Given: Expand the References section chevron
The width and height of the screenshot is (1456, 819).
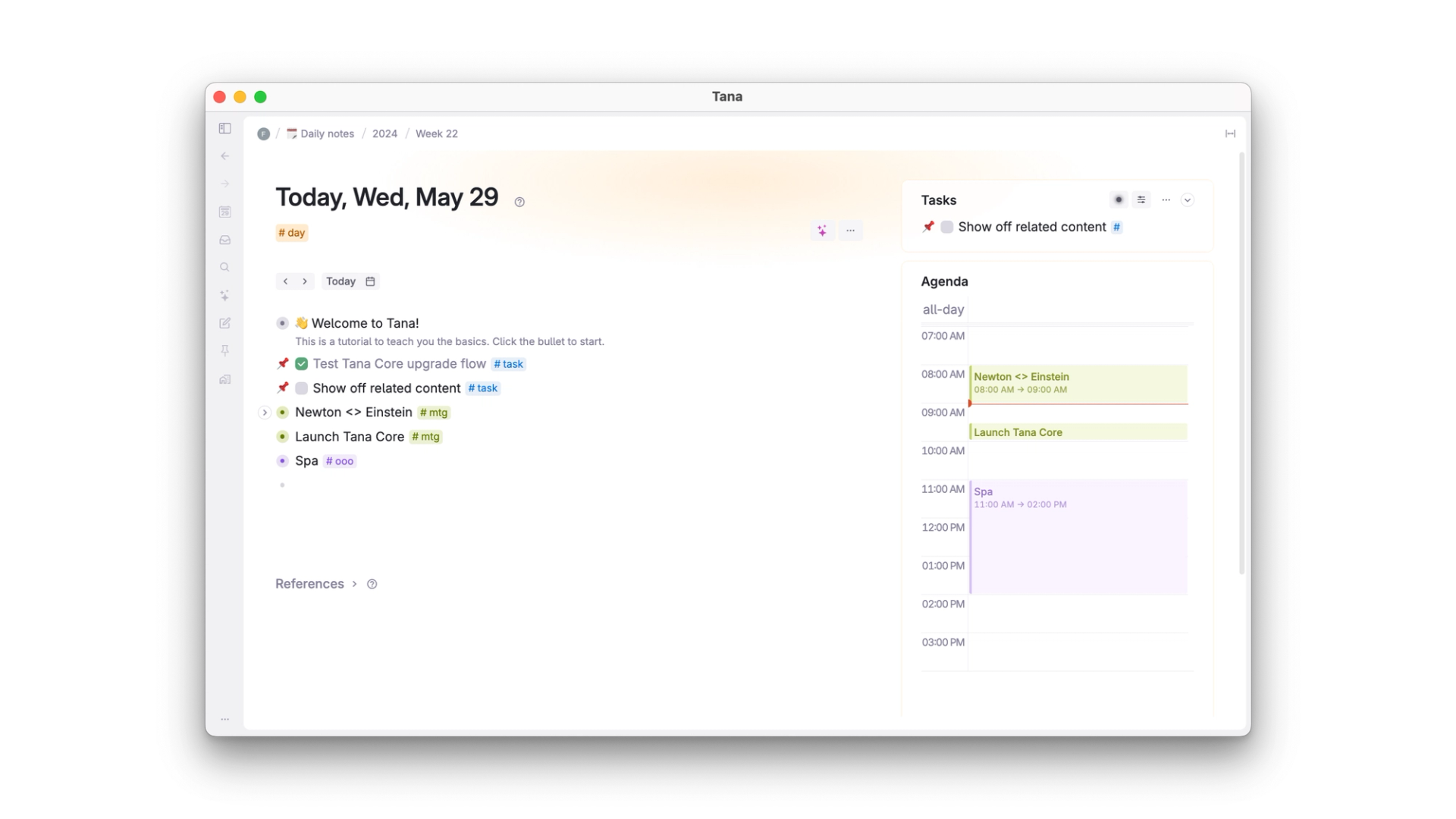Looking at the screenshot, I should 354,584.
